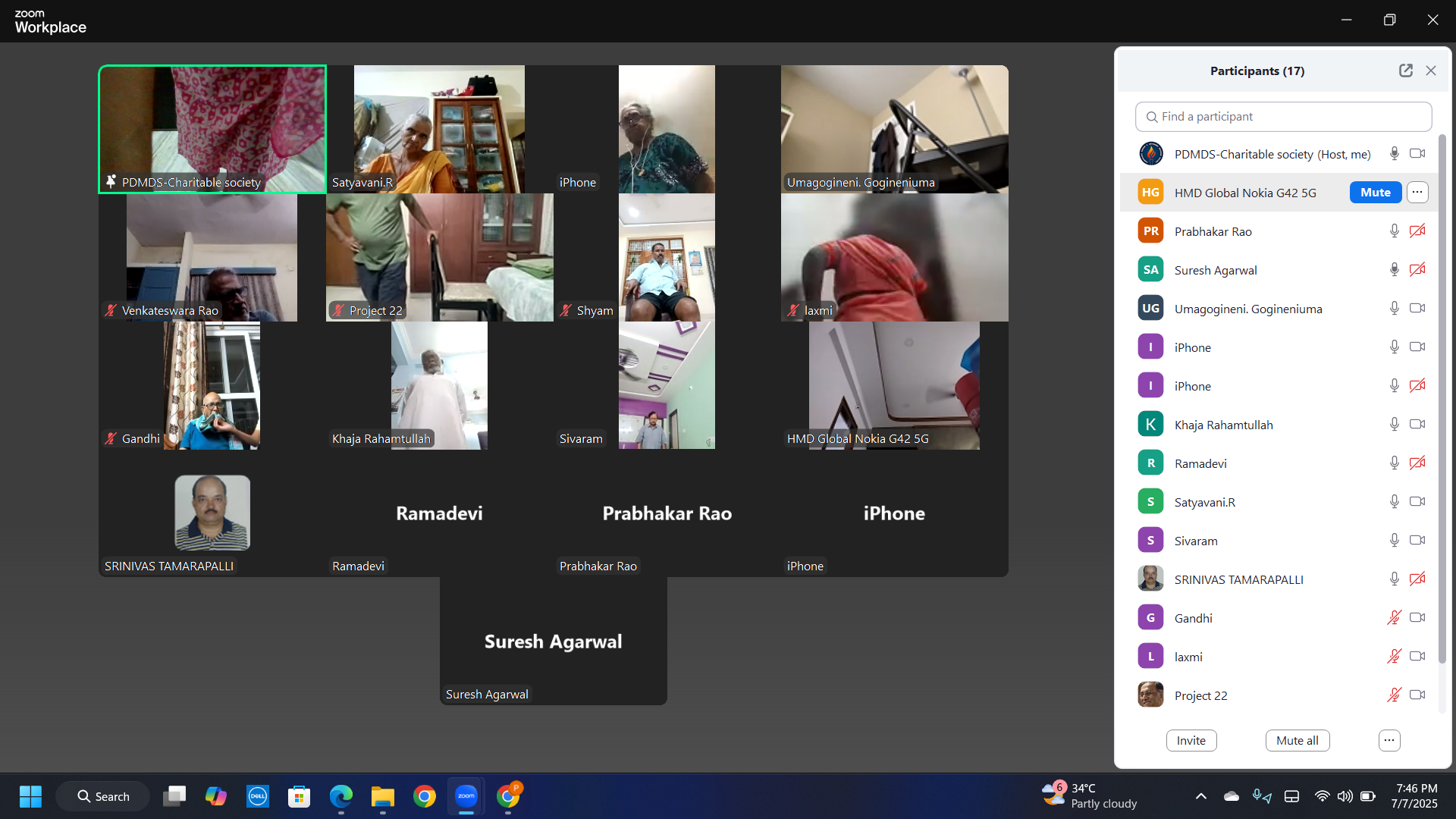Open volume control in system tray
The width and height of the screenshot is (1456, 819).
(1345, 796)
